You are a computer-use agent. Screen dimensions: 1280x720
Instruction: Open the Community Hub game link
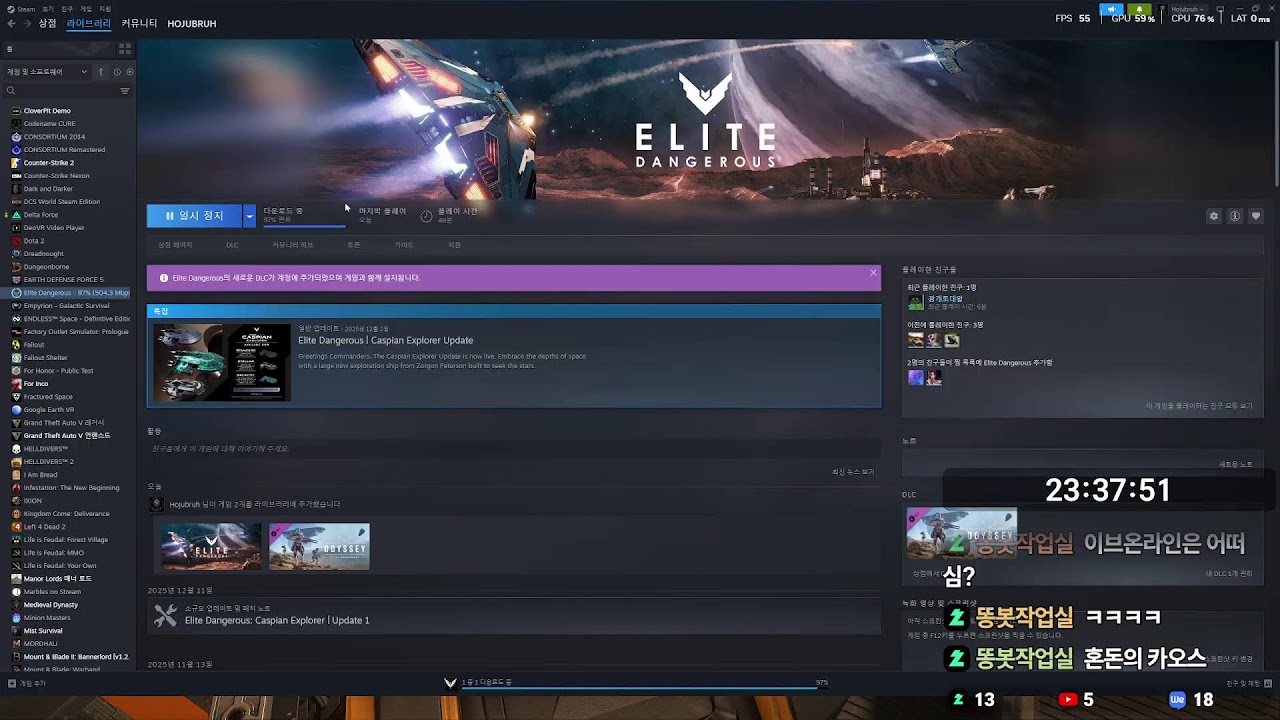point(293,245)
